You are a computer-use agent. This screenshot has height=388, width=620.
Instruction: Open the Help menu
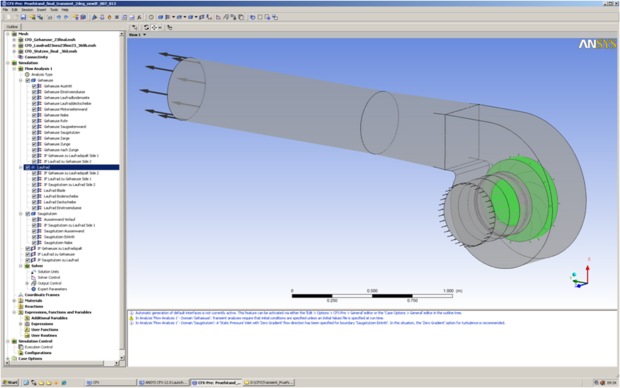click(65, 9)
